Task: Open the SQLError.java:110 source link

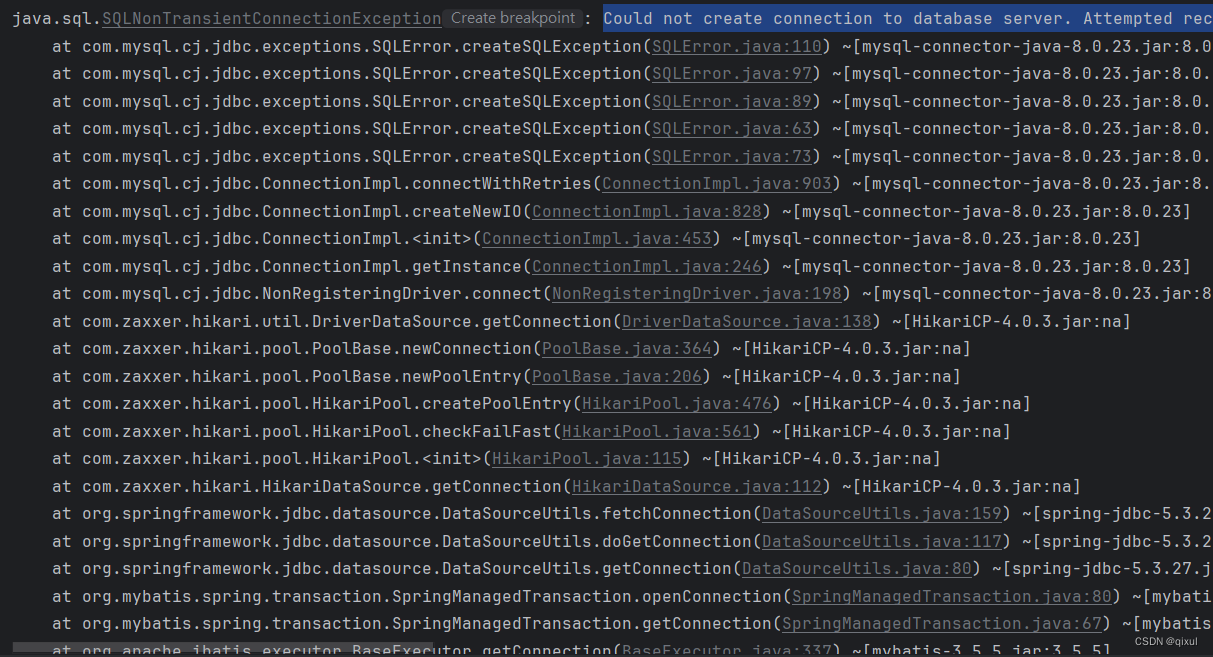Action: pyautogui.click(x=736, y=46)
